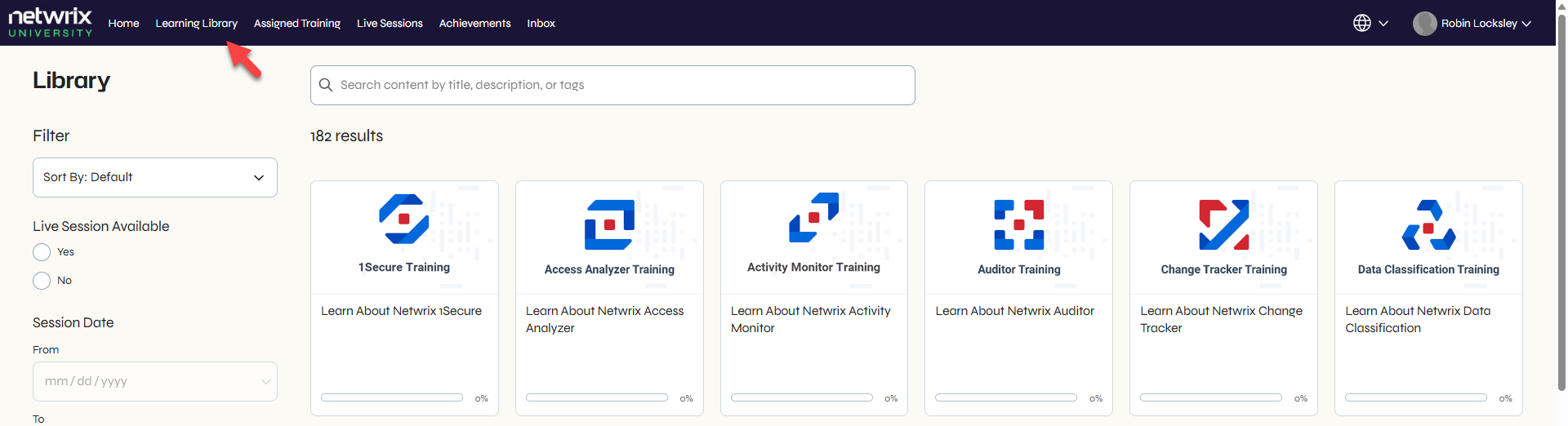Click the 1Secure Training product icon
This screenshot has width=1568, height=426.
point(403,219)
